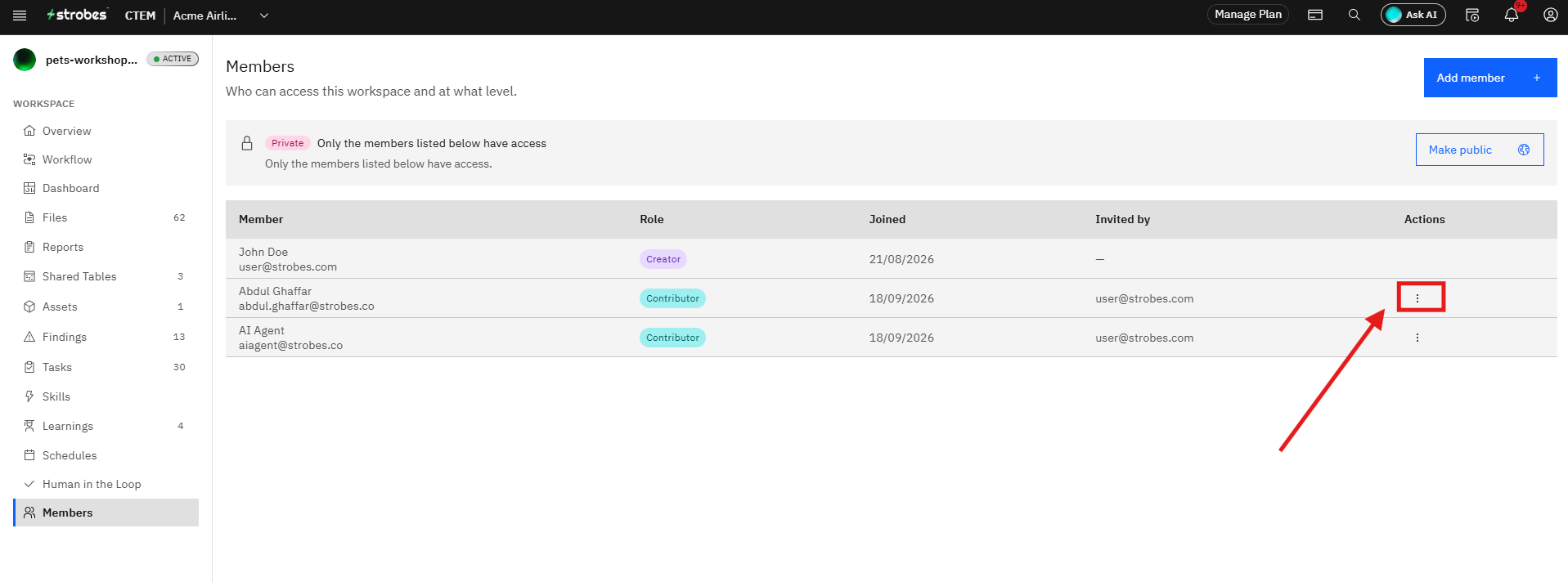The image size is (1568, 582).
Task: Open the billing card icon
Action: pos(1315,15)
